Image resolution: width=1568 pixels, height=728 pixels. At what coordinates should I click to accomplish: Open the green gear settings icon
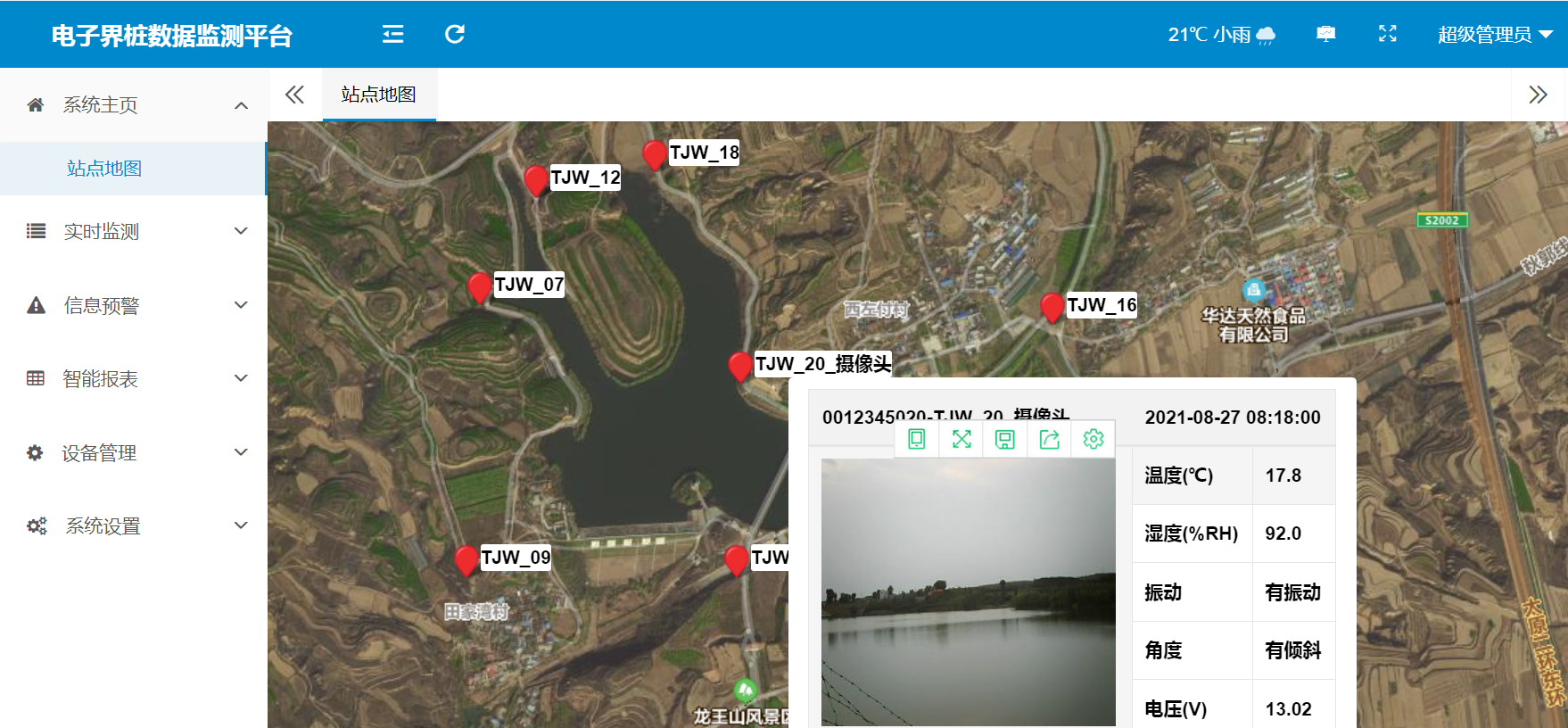click(1093, 439)
